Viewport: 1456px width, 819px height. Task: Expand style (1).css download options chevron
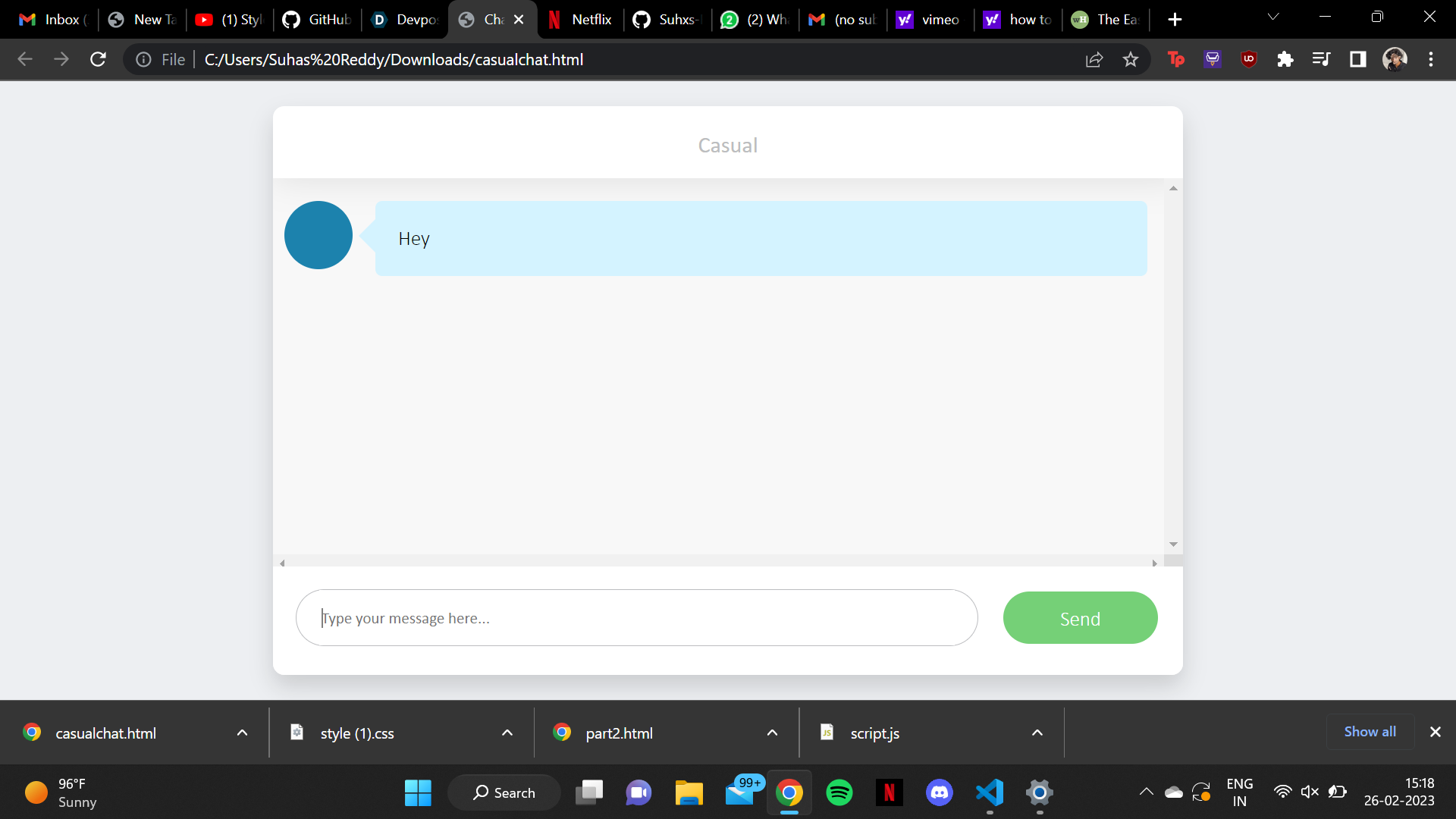coord(507,733)
